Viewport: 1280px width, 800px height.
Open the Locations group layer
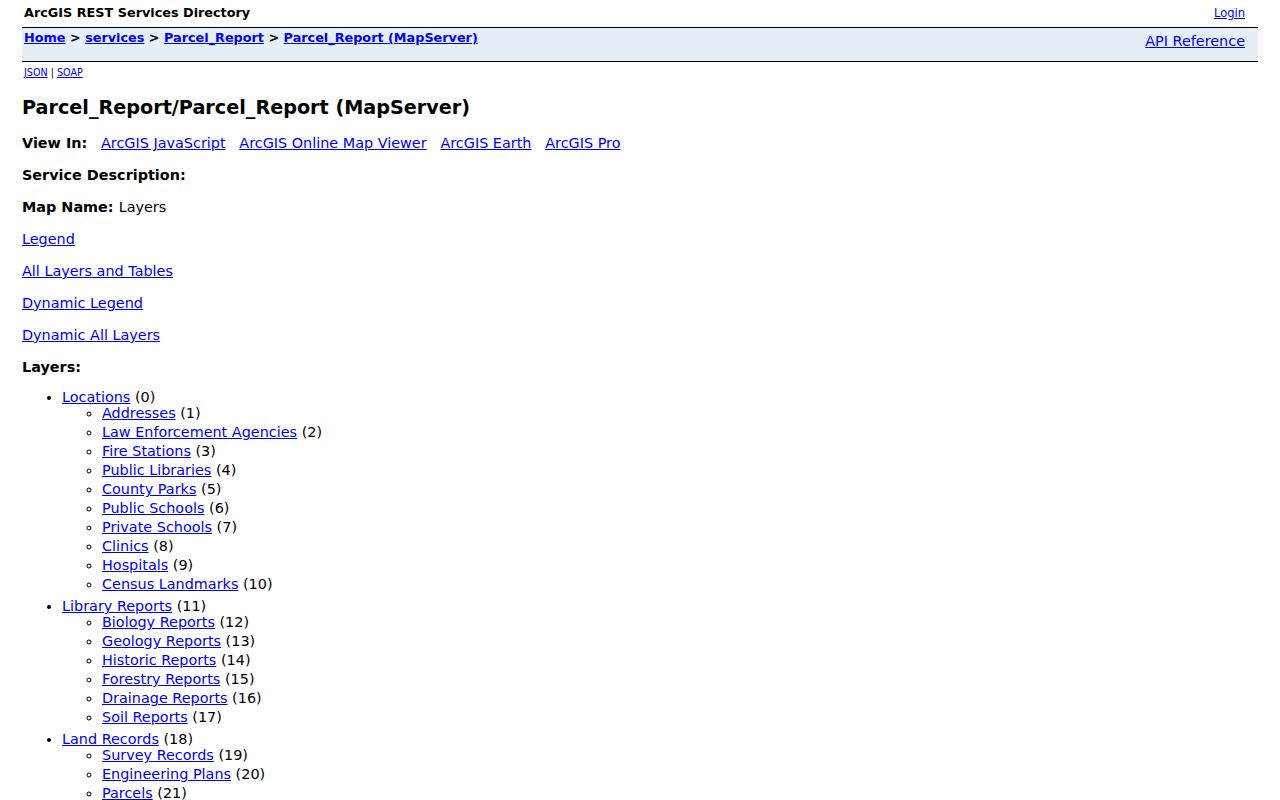coord(96,397)
